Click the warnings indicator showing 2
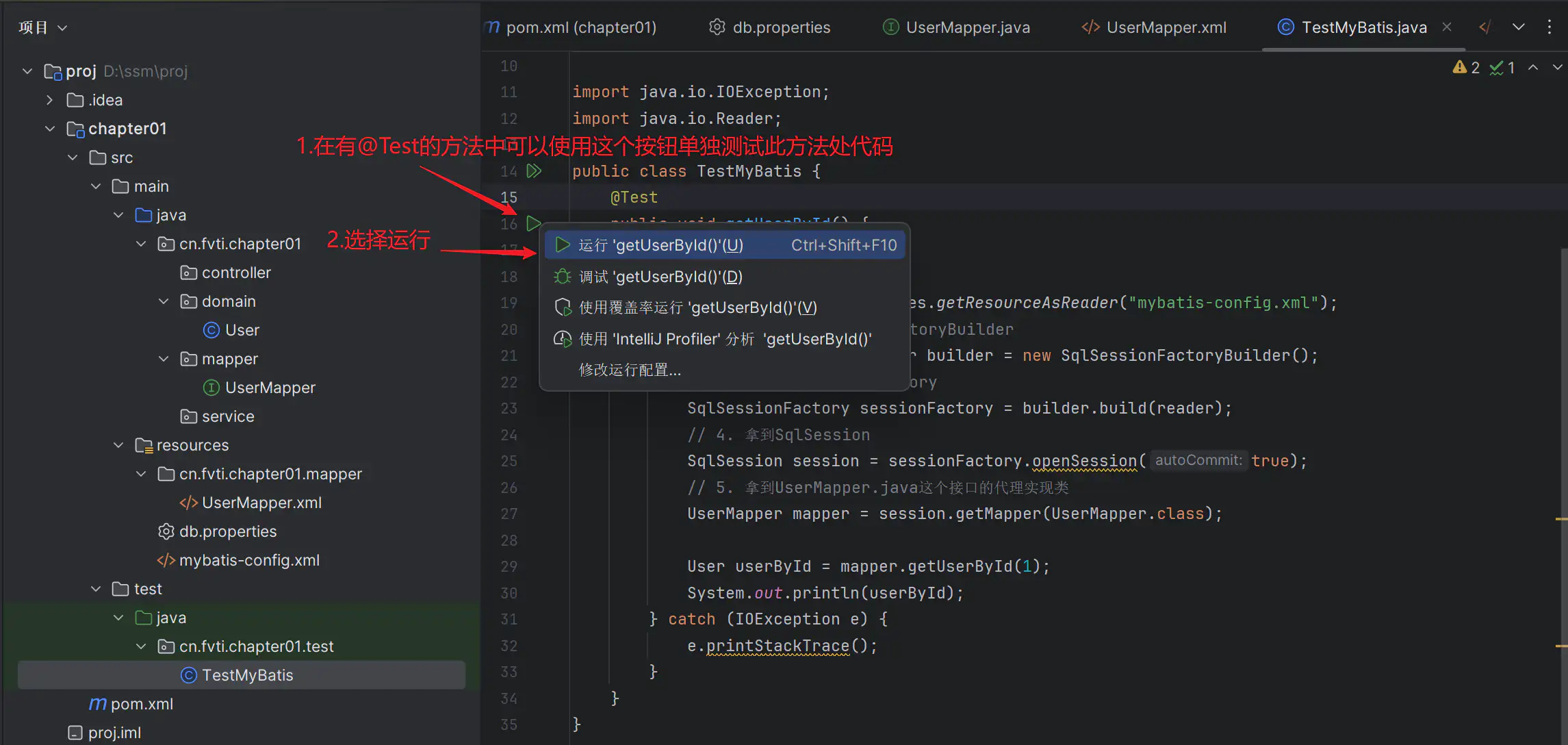Screen dimensions: 1568x745 pyautogui.click(x=1467, y=67)
